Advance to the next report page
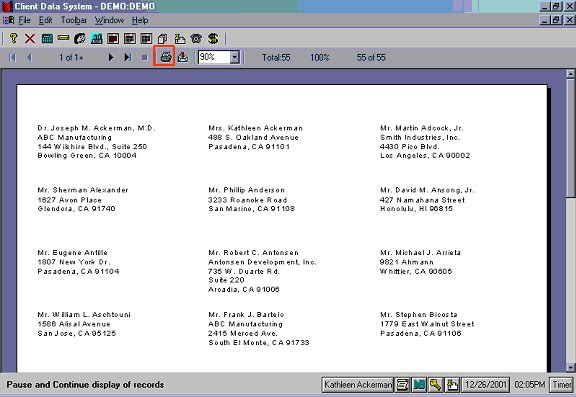This screenshot has width=576, height=397. 111,57
